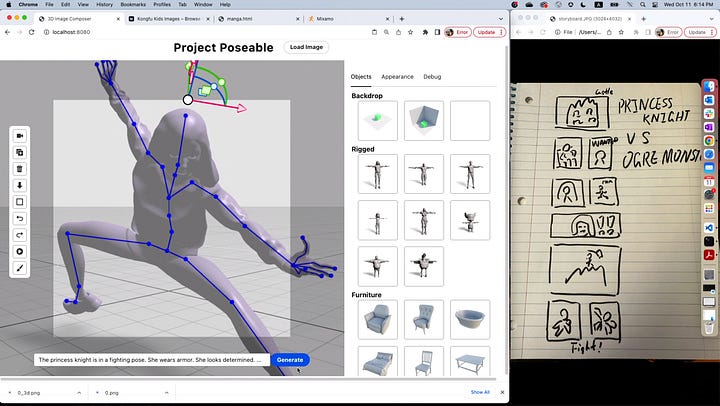Open Finder from the Dock
Image resolution: width=720 pixels, height=406 pixels.
(709, 86)
